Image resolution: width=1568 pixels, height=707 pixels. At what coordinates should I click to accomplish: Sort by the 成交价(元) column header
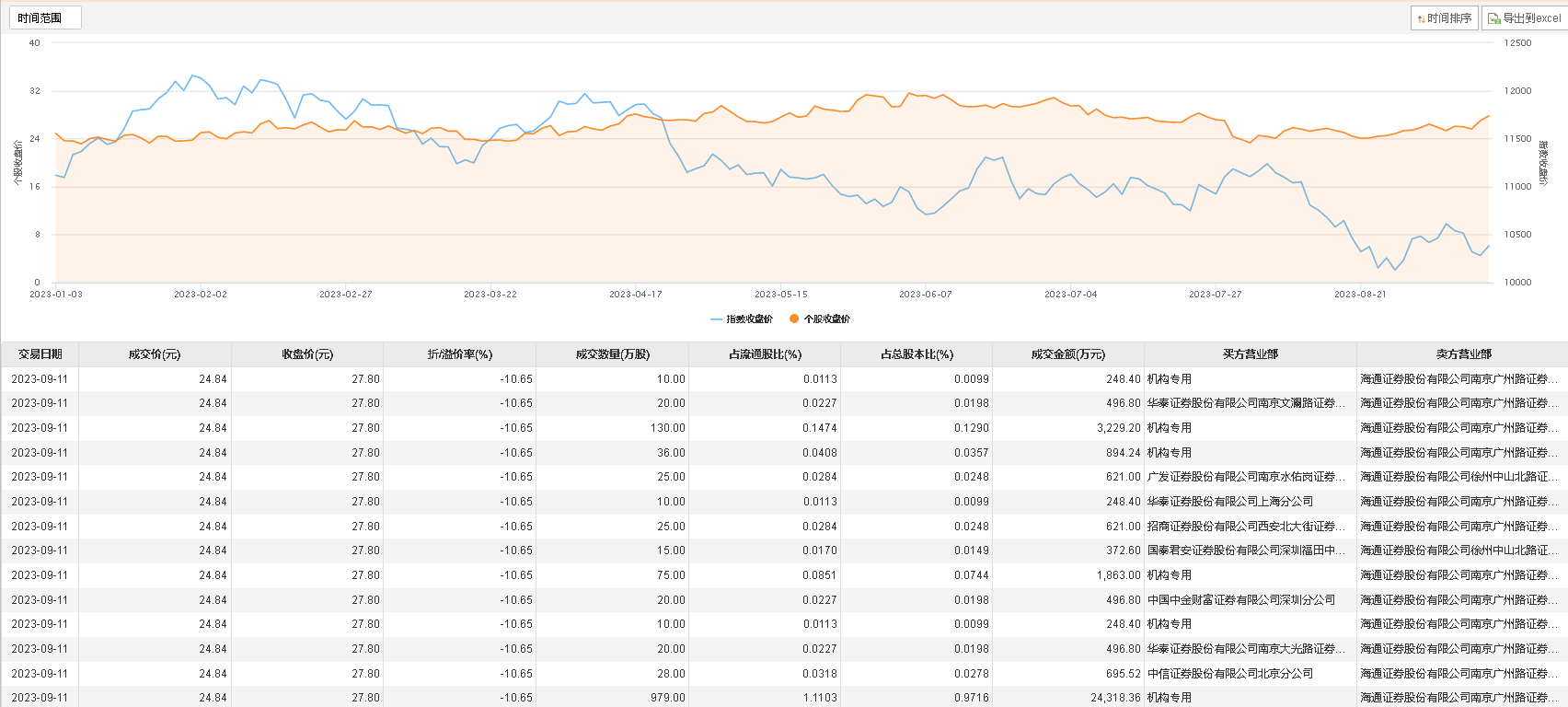coord(155,354)
